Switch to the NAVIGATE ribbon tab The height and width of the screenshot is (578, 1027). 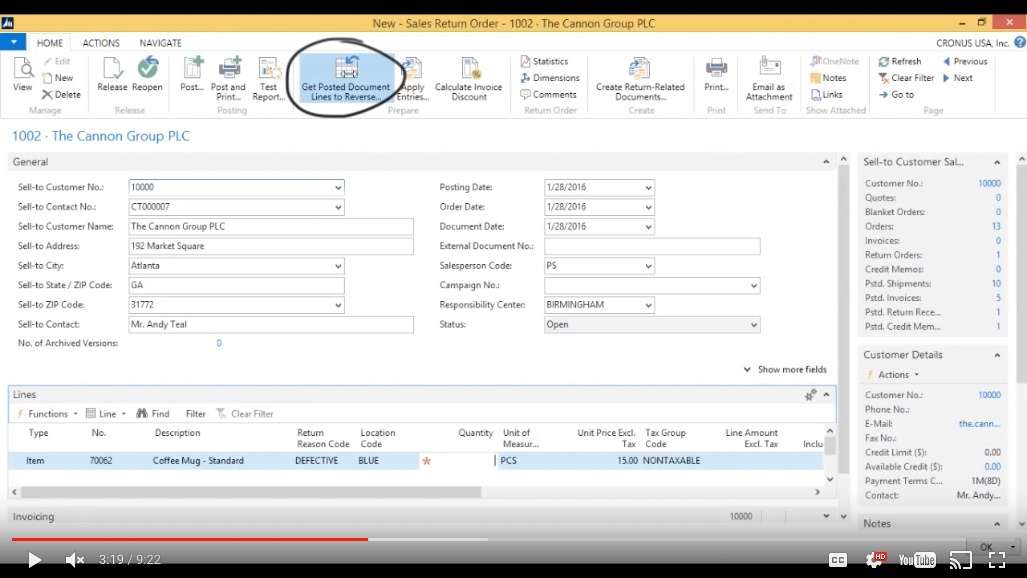coord(160,43)
